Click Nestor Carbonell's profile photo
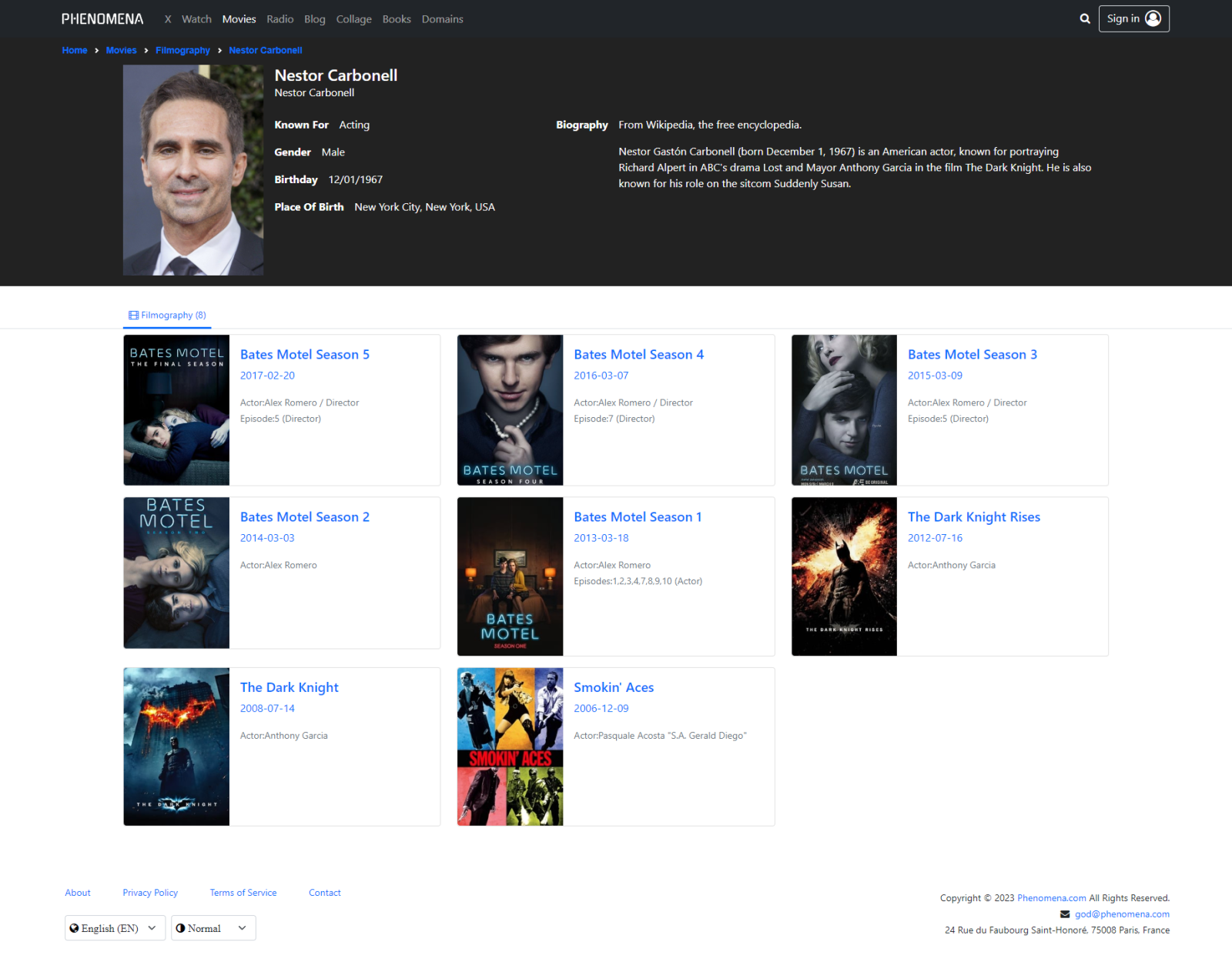The height and width of the screenshot is (962, 1232). tap(193, 170)
